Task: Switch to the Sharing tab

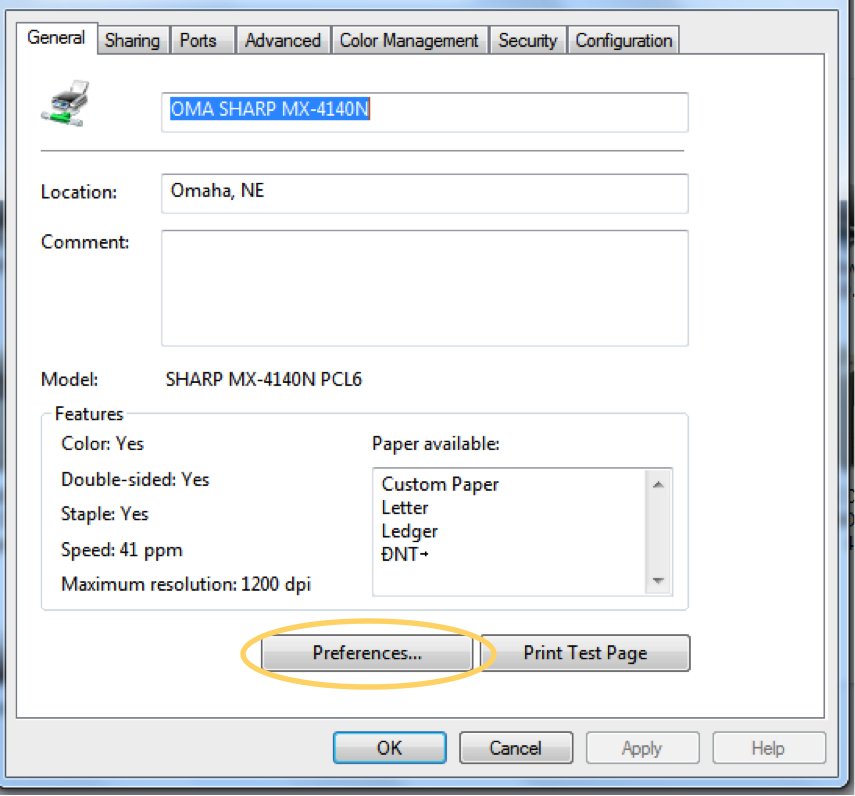Action: 132,41
